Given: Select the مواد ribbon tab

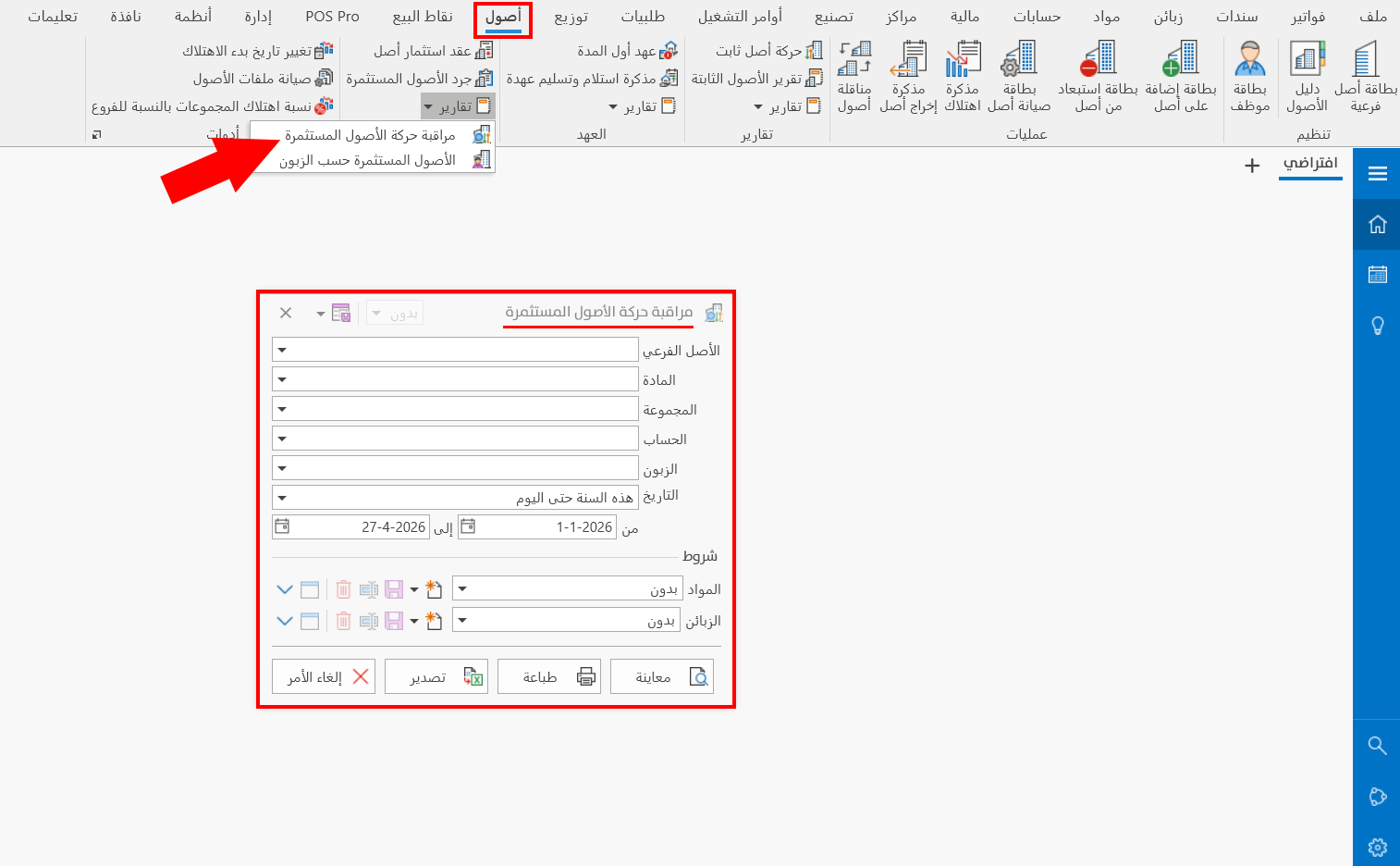Looking at the screenshot, I should tap(1106, 17).
